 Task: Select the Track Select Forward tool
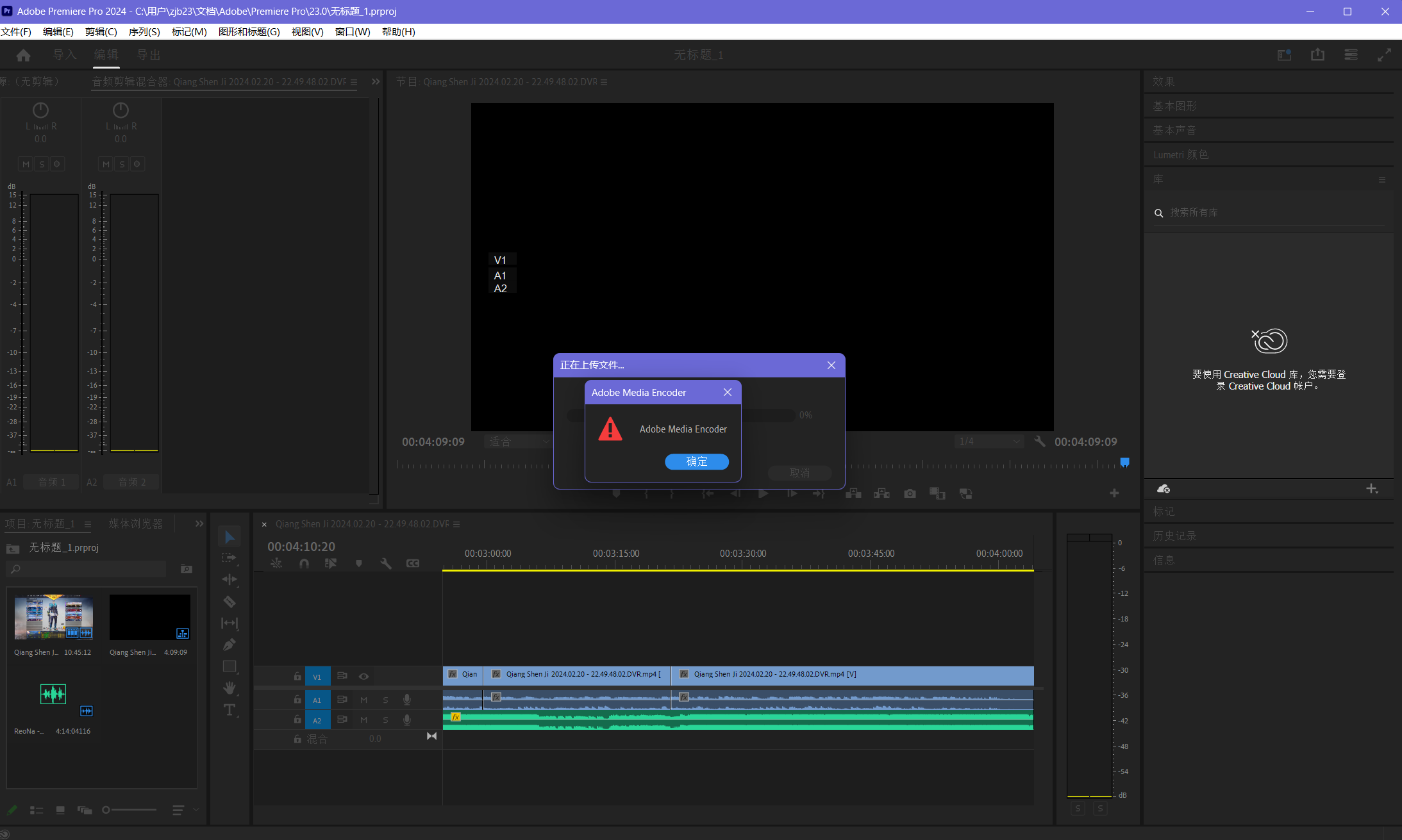(229, 557)
